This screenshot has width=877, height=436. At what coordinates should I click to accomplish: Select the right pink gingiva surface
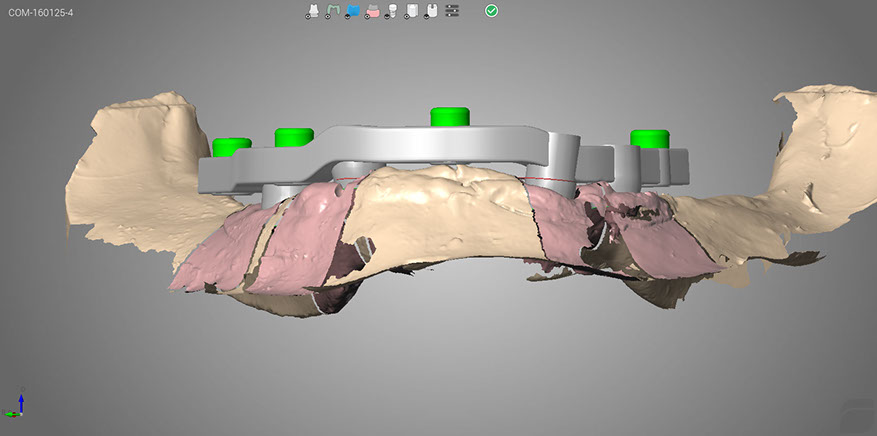660,250
